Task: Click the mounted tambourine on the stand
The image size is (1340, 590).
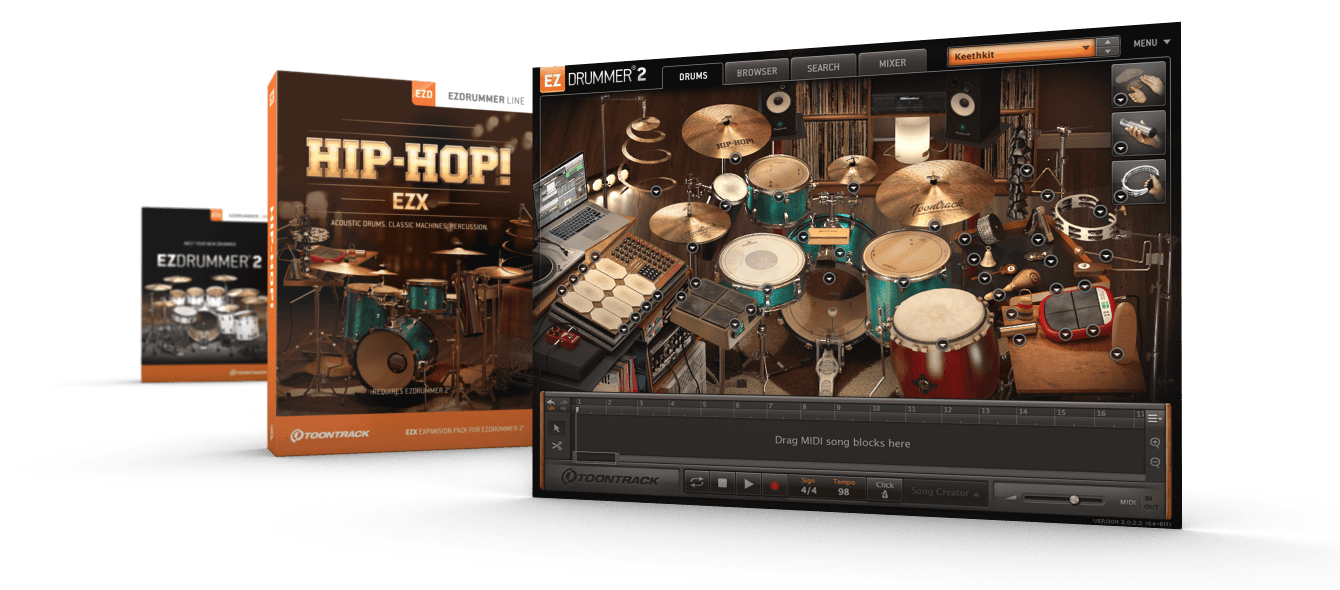Action: tap(1085, 217)
